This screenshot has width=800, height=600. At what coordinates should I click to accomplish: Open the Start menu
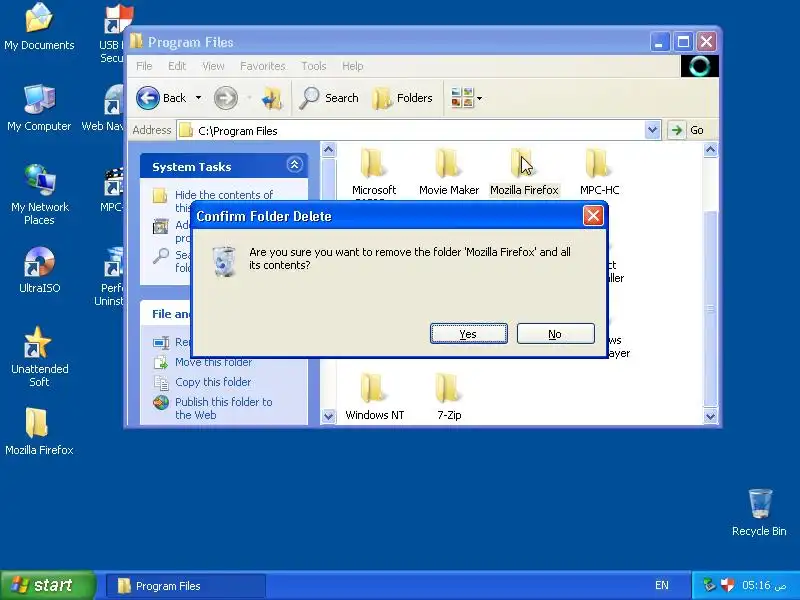point(47,585)
